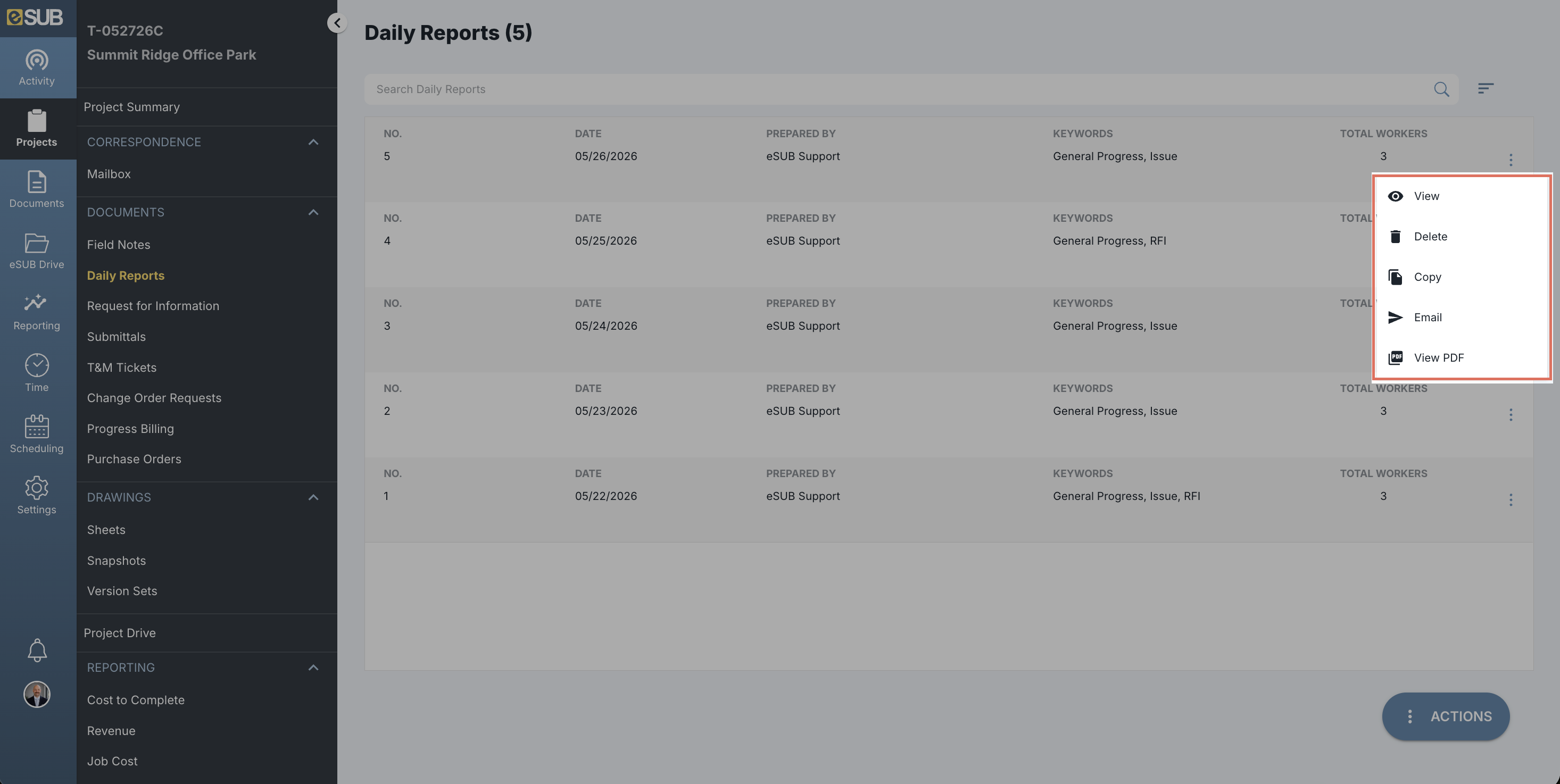
Task: Choose View from the context menu
Action: coord(1462,196)
